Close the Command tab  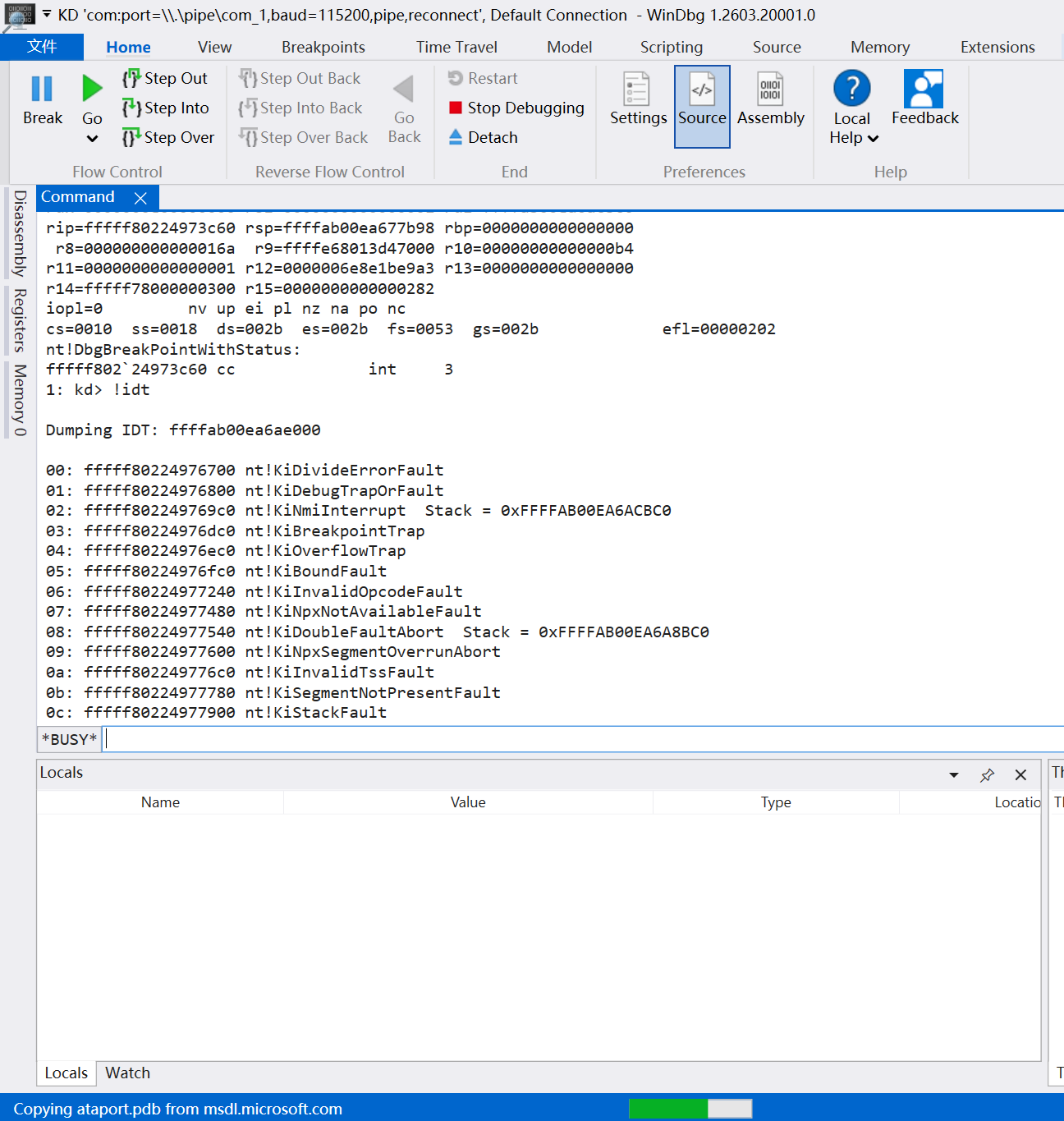pyautogui.click(x=140, y=198)
